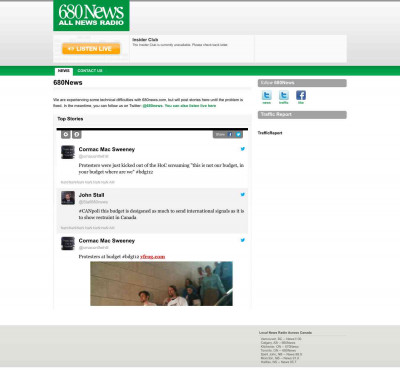Screen dimensions: 400x372
Task: Open John Stall's avatar
Action: point(68,198)
